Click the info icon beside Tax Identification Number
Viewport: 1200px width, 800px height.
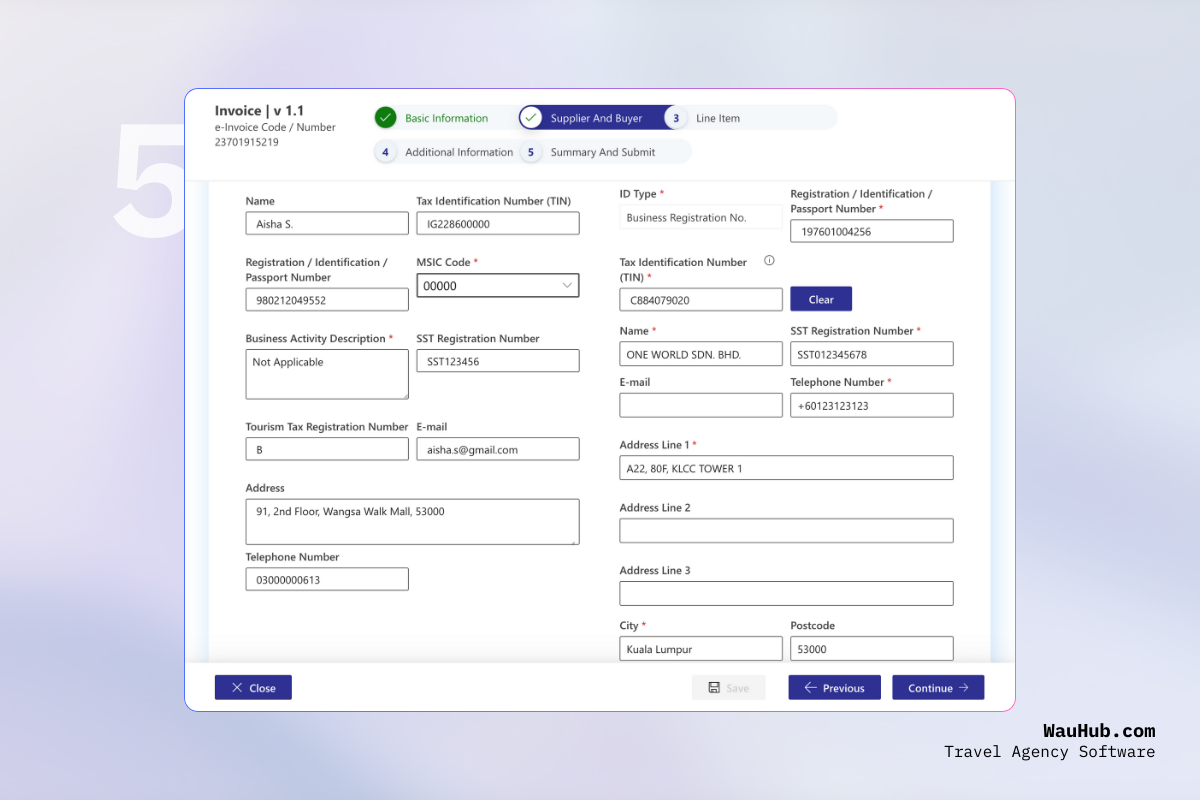point(769,261)
